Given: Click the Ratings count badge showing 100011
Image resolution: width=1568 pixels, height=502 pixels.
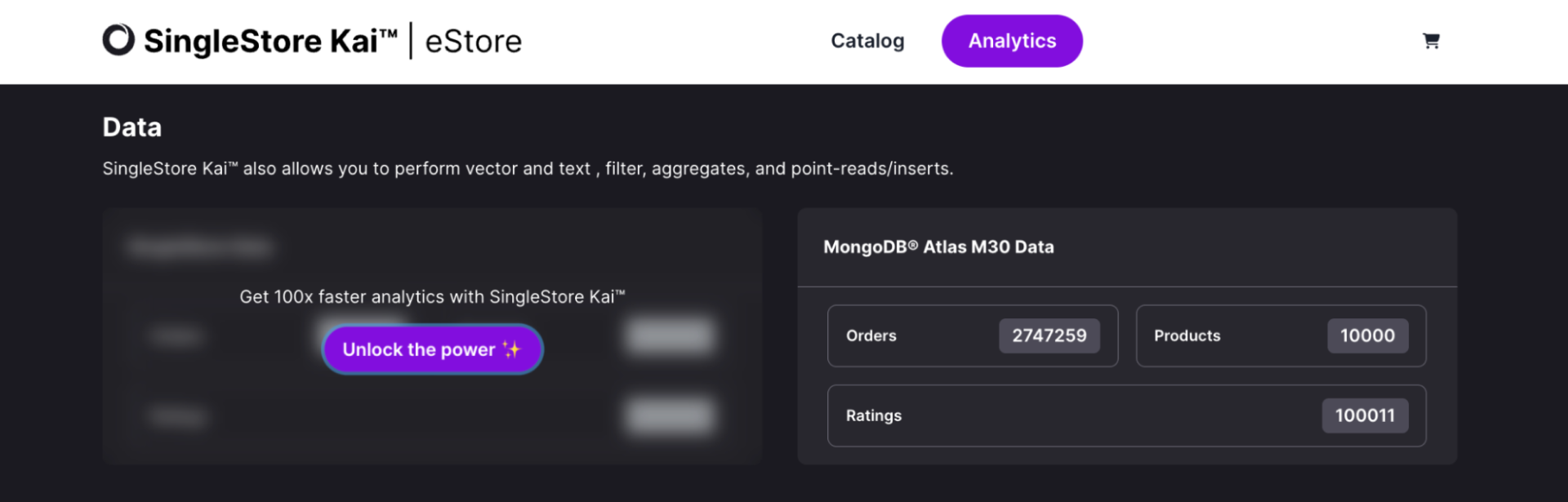Looking at the screenshot, I should pos(1365,415).
